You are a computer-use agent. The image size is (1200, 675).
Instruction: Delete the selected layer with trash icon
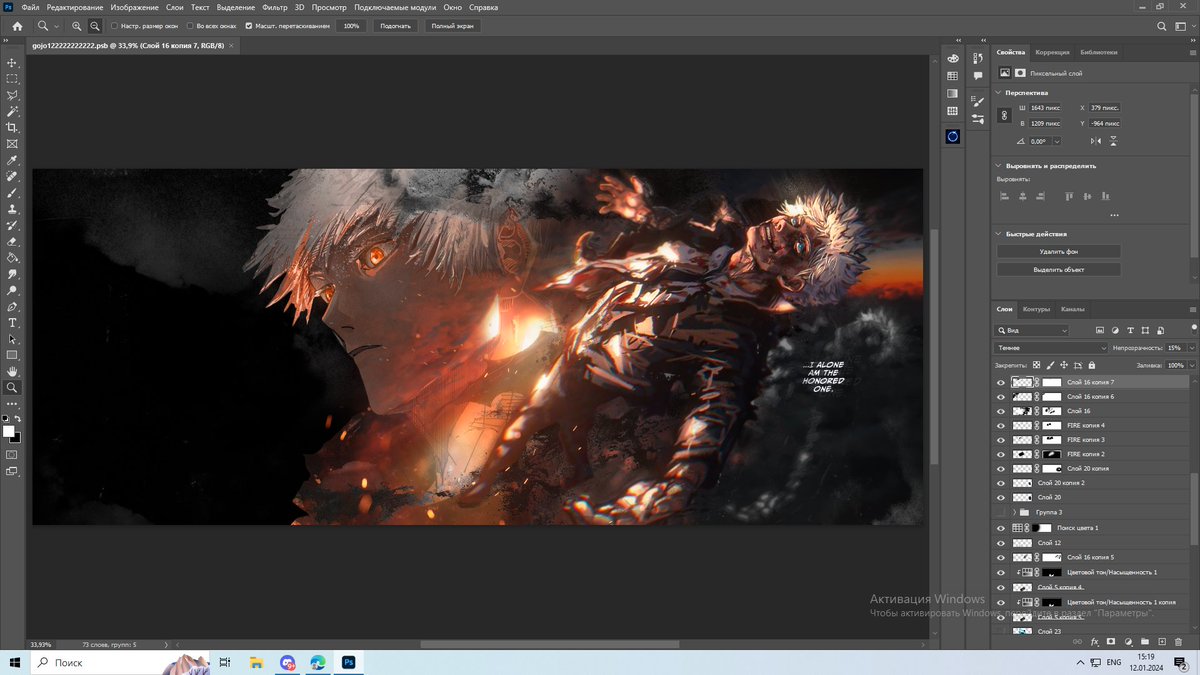[1178, 640]
